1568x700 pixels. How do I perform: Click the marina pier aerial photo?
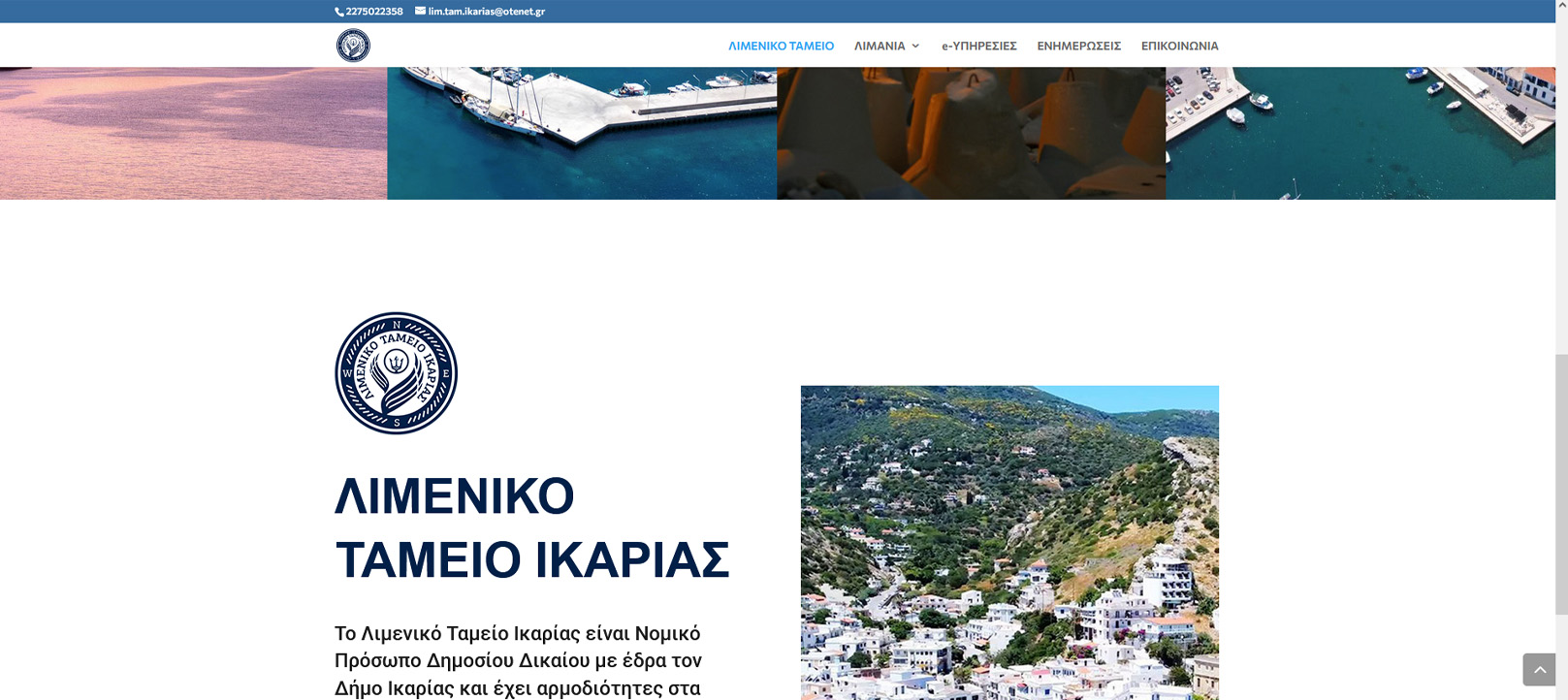click(x=582, y=133)
